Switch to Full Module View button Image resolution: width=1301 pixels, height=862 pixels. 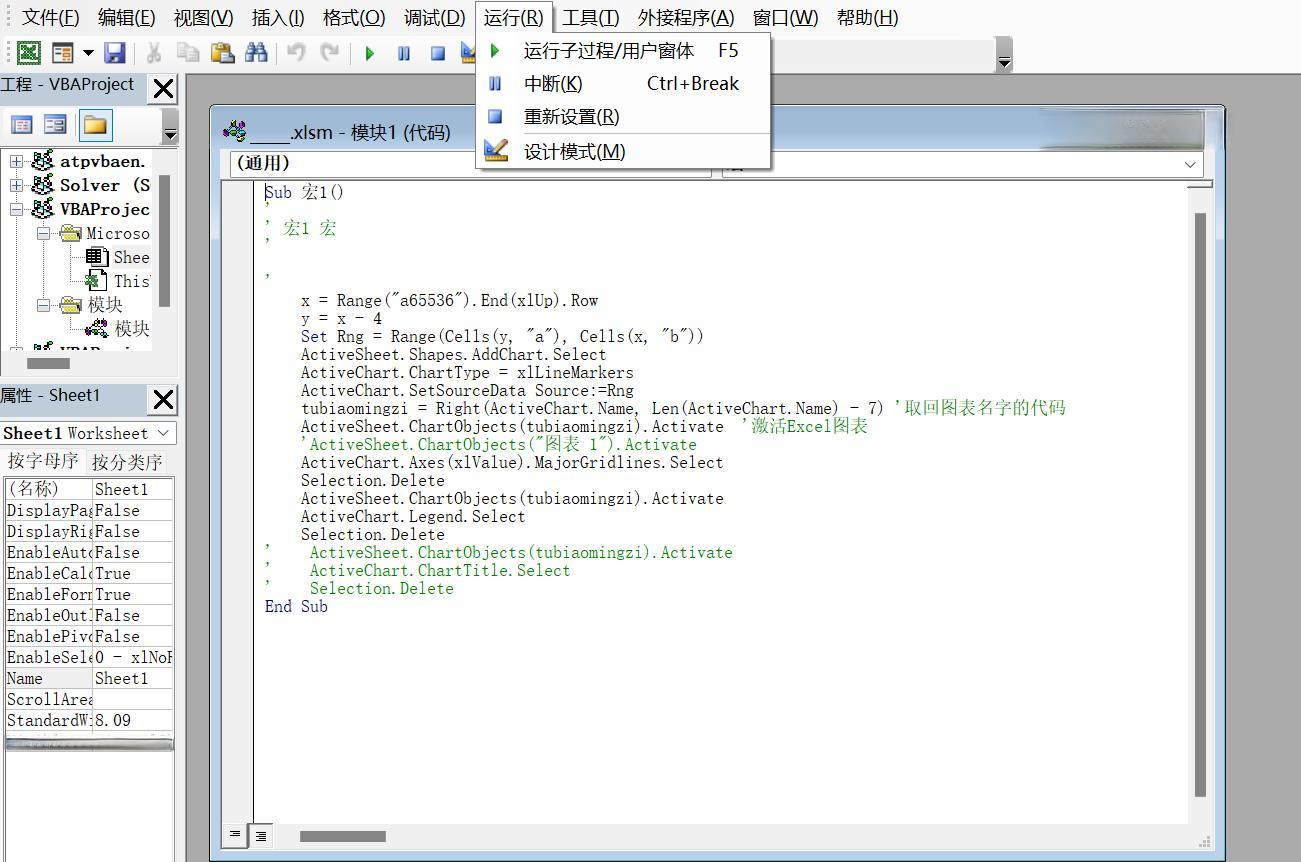point(260,835)
